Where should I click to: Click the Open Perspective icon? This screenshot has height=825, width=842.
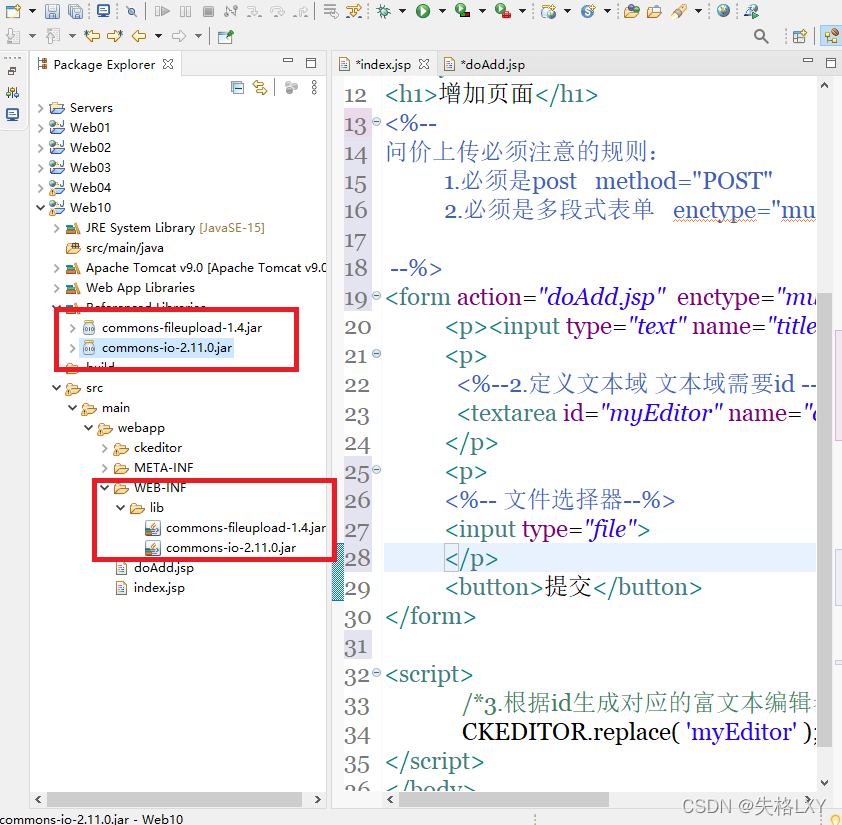[800, 37]
